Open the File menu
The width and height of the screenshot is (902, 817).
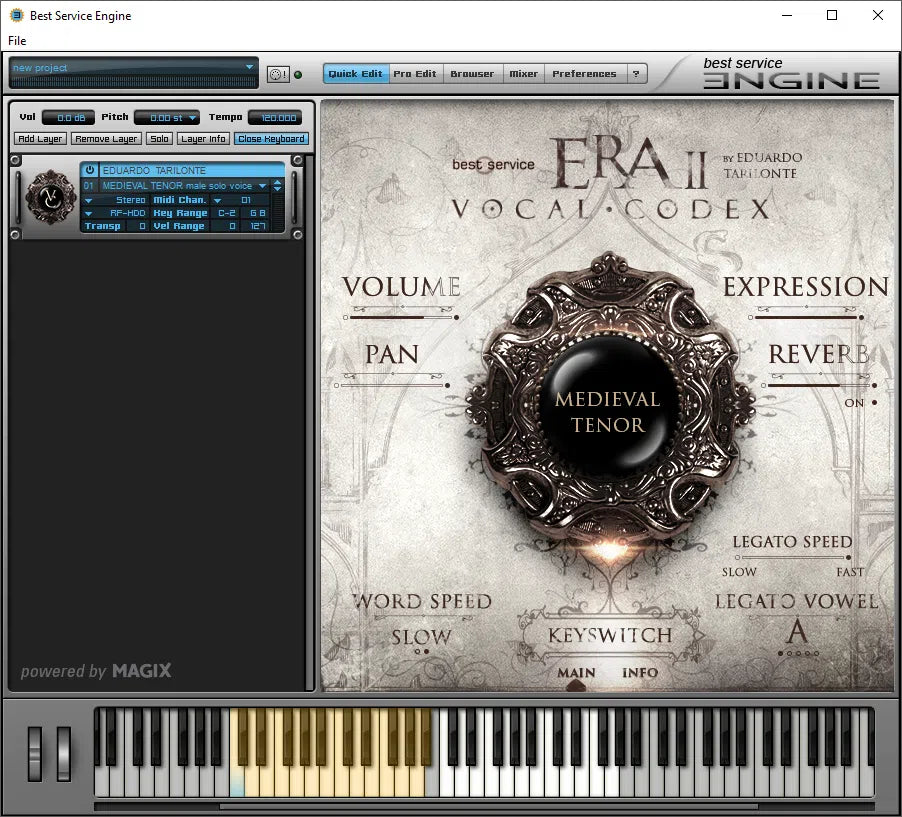16,40
